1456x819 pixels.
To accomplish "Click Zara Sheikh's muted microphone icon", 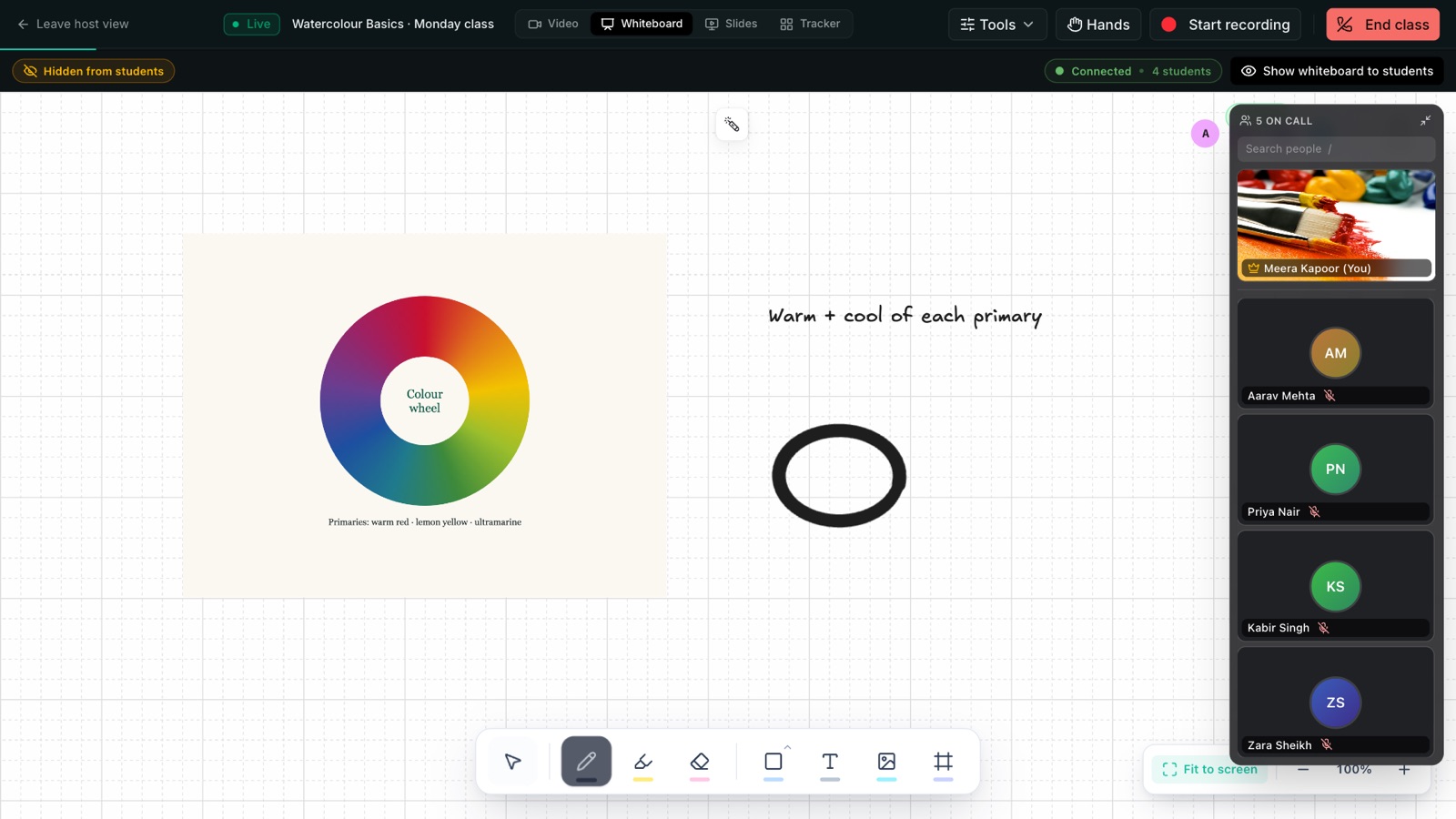I will [1326, 745].
